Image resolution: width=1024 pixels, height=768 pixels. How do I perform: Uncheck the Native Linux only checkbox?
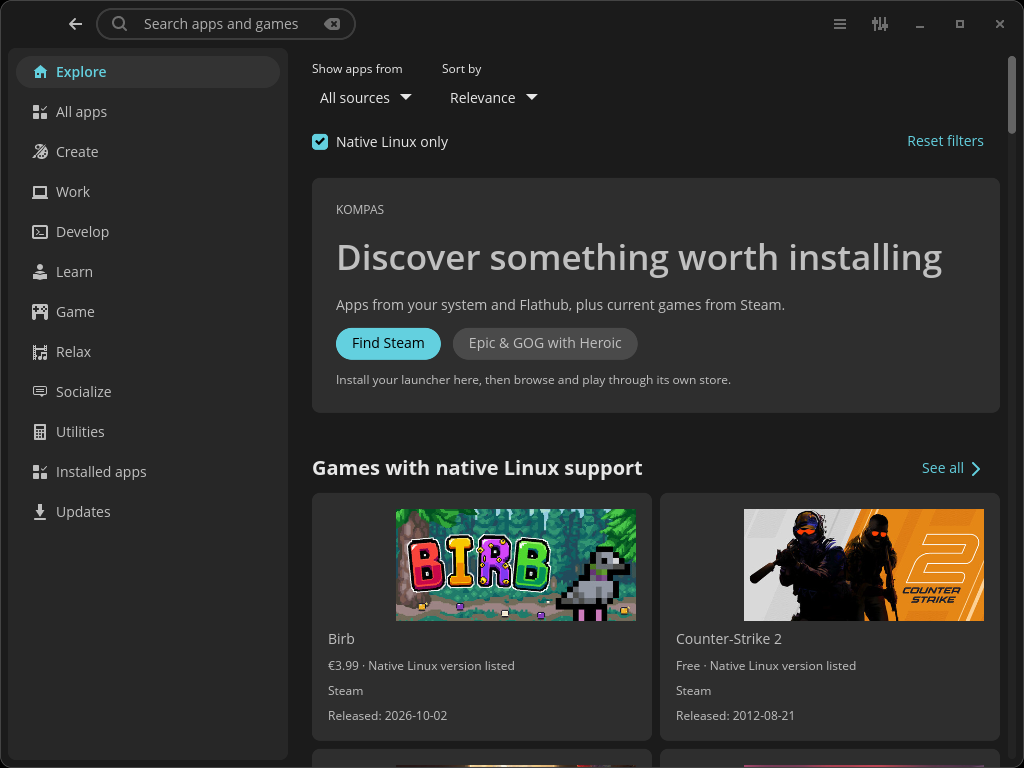coord(320,142)
